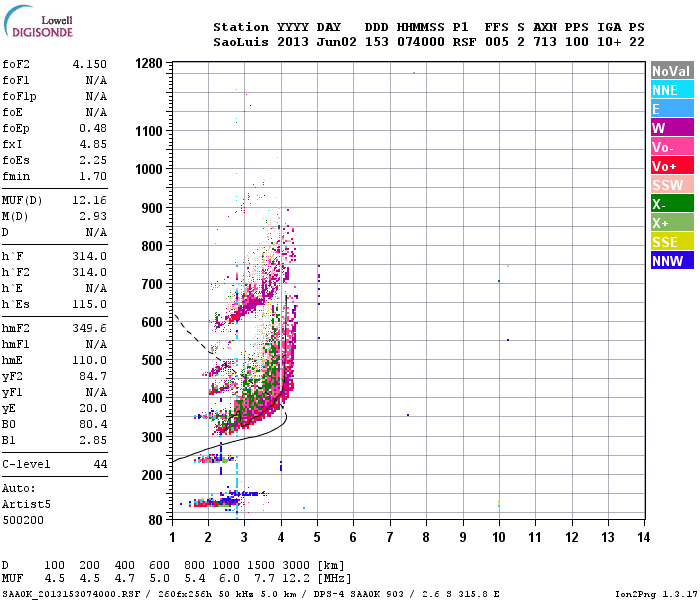Select the NNW blue legend swatch
This screenshot has width=700, height=600.
(672, 261)
